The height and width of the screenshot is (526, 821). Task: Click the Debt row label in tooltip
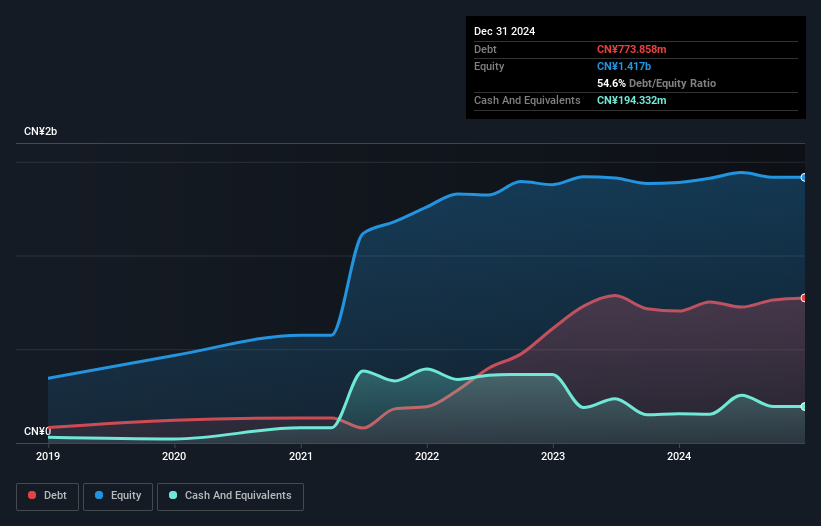[x=485, y=49]
